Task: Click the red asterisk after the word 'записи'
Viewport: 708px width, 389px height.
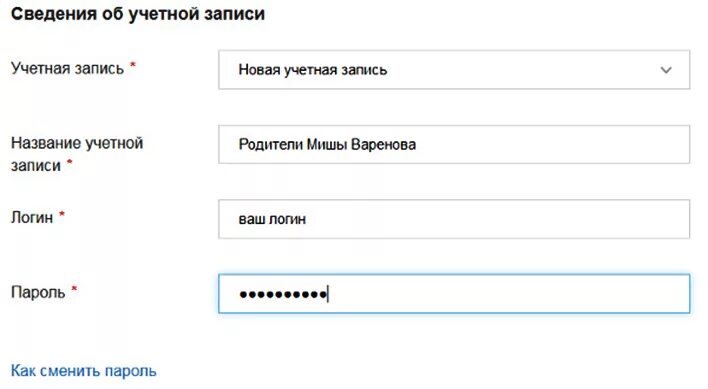Action: click(x=70, y=162)
